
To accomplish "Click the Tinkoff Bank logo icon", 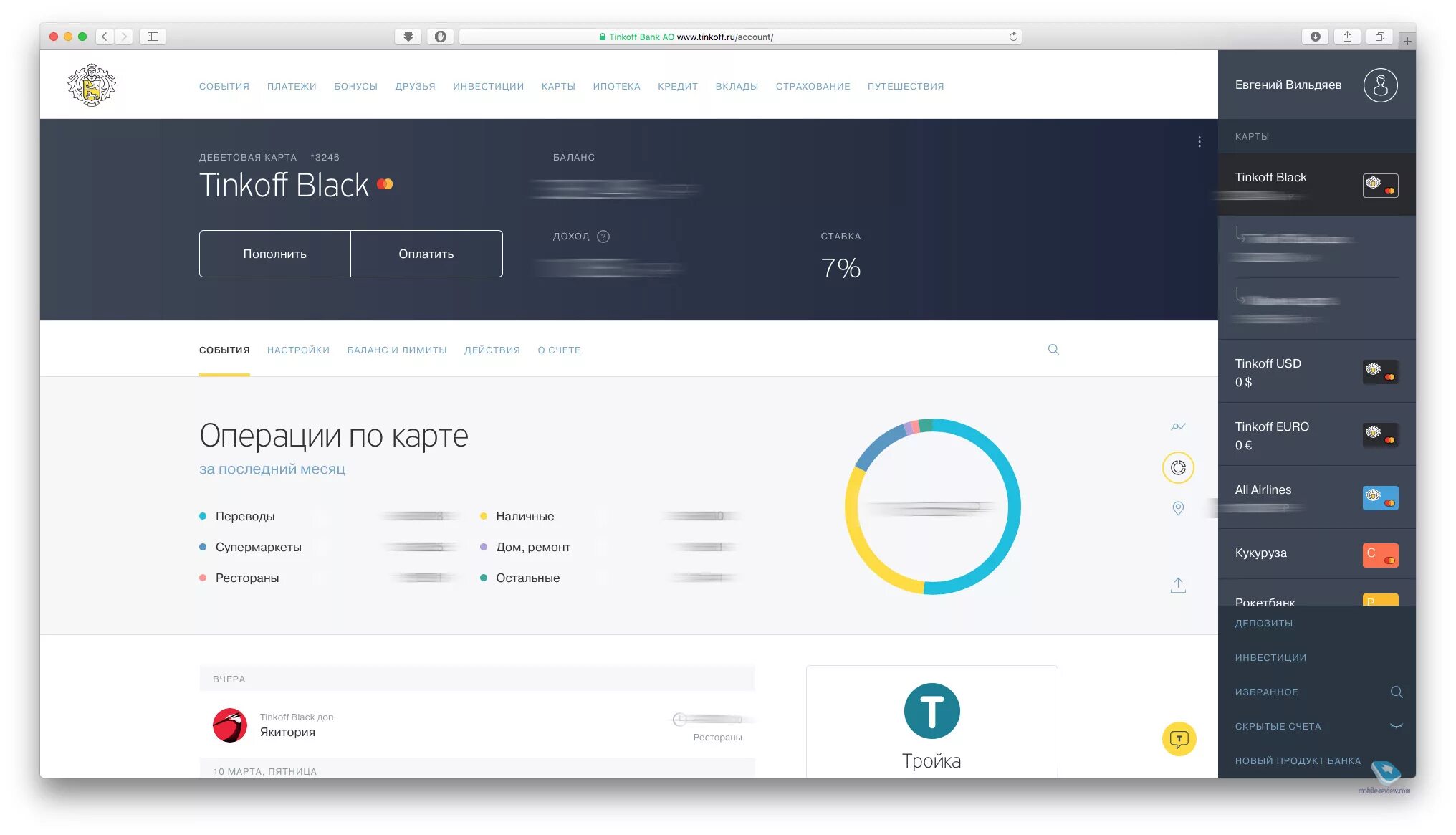I will [94, 85].
